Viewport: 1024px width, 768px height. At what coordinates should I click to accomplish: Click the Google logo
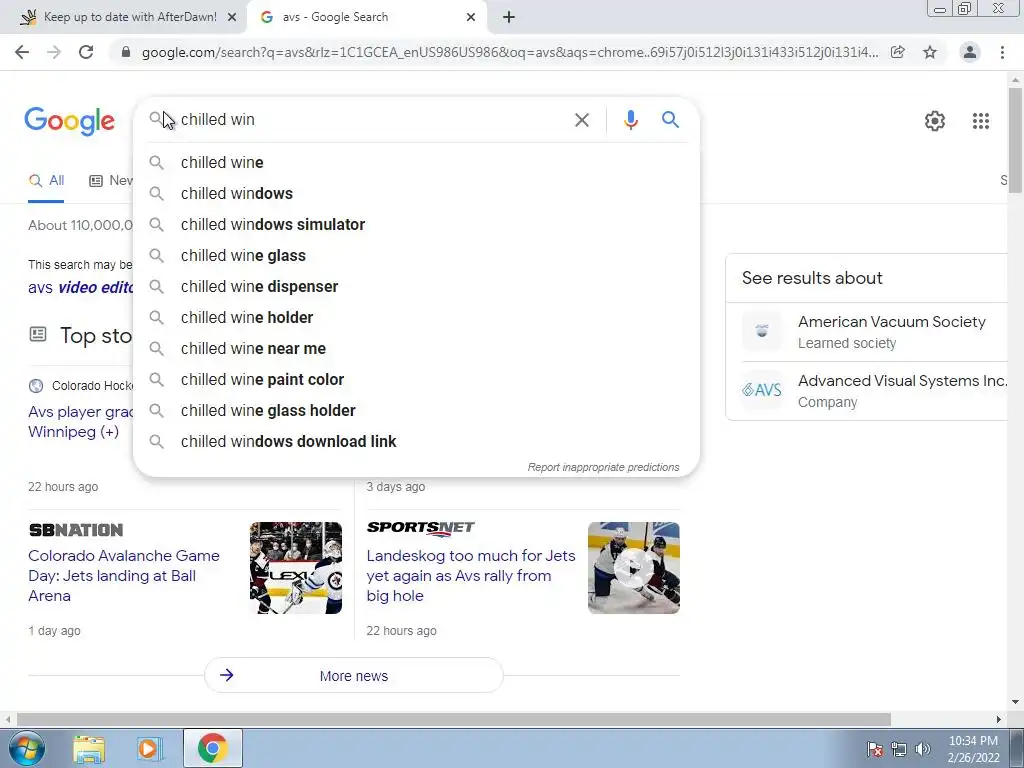pos(69,121)
